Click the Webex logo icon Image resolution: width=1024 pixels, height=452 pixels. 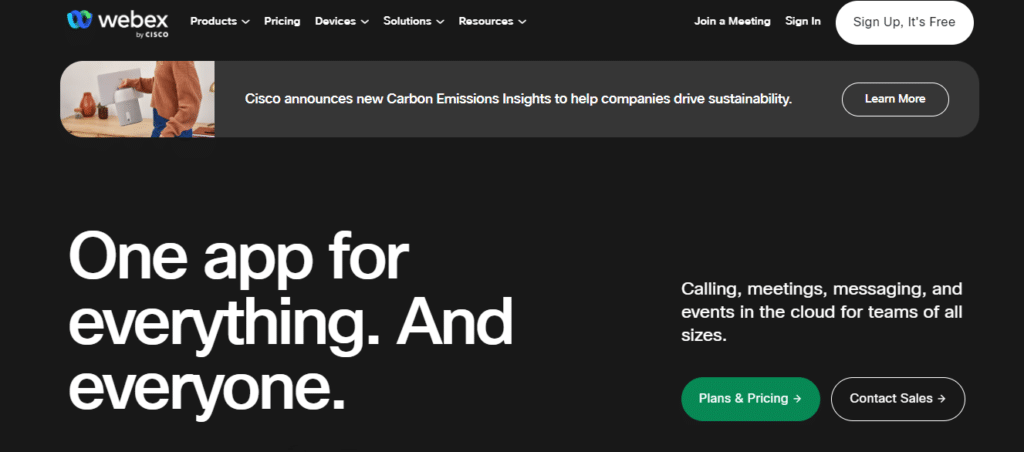80,19
